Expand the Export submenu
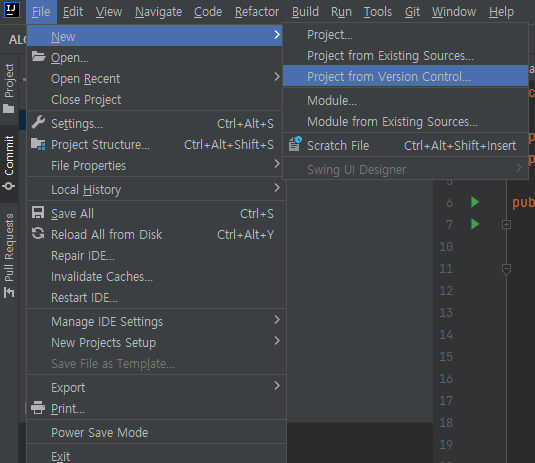Viewport: 535px width, 463px height. (x=156, y=388)
